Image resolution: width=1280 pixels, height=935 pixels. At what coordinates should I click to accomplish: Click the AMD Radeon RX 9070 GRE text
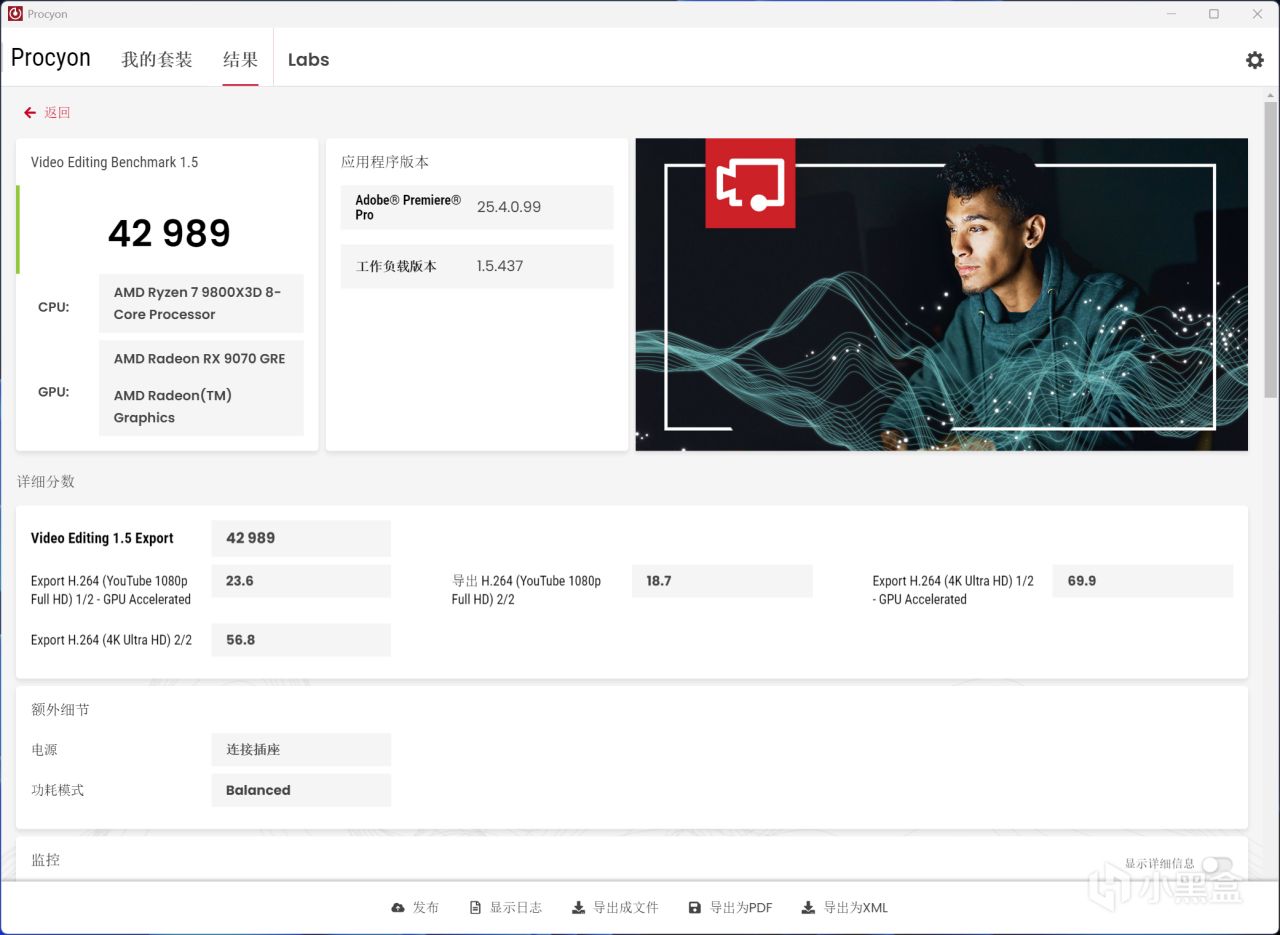point(199,358)
